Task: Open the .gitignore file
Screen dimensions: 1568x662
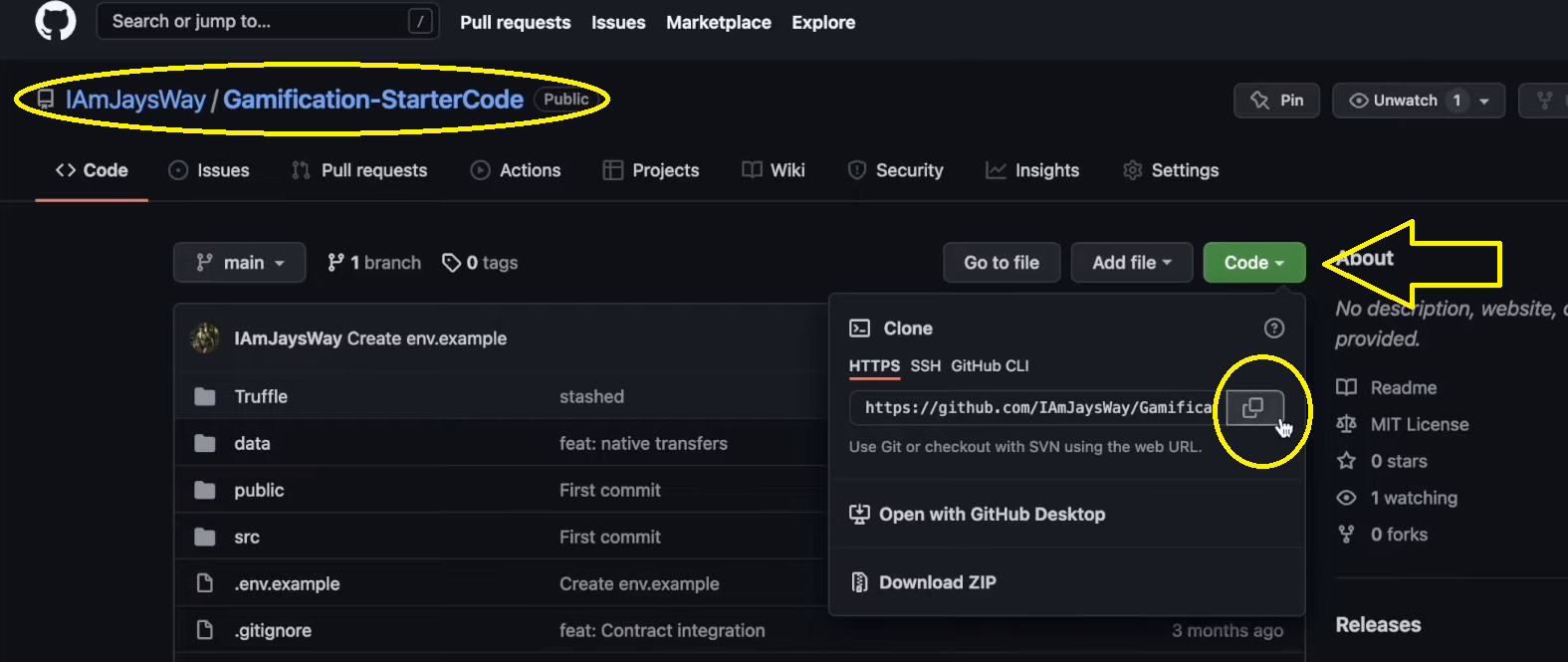Action: pos(273,630)
